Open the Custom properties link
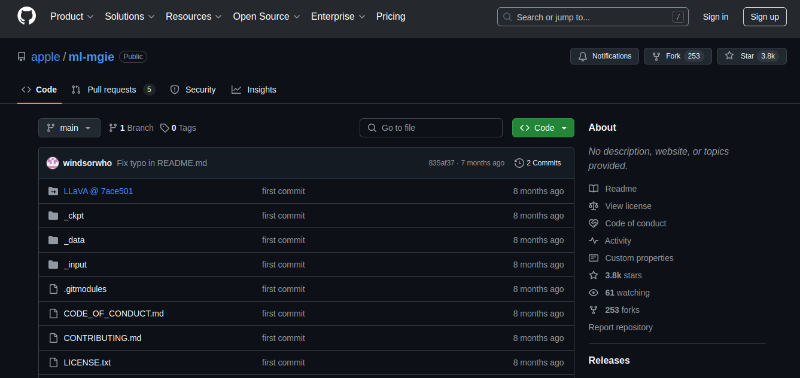The height and width of the screenshot is (378, 800). pyautogui.click(x=639, y=258)
